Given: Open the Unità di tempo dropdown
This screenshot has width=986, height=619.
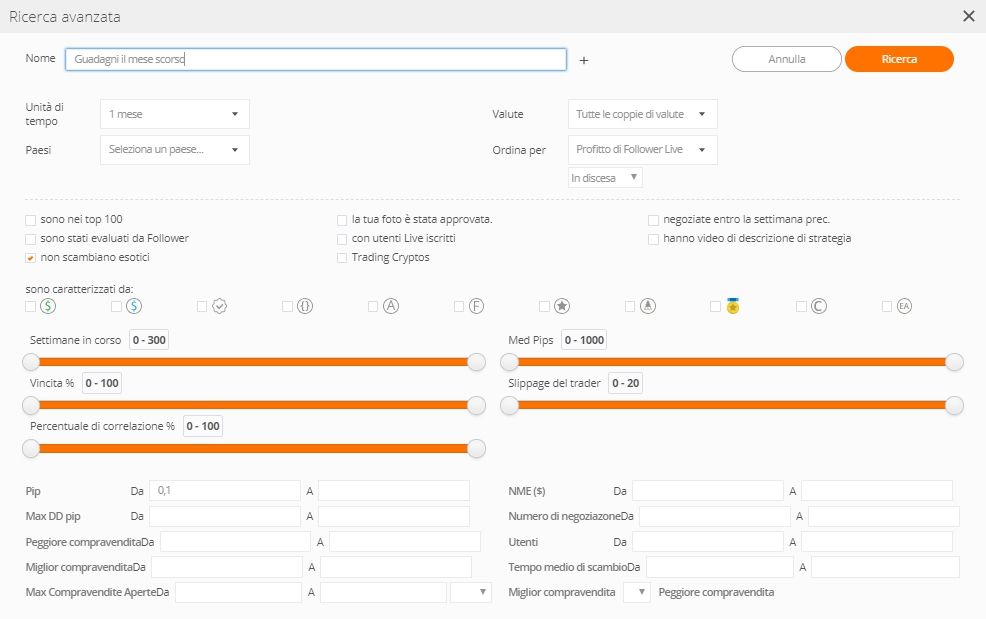Looking at the screenshot, I should pyautogui.click(x=175, y=114).
